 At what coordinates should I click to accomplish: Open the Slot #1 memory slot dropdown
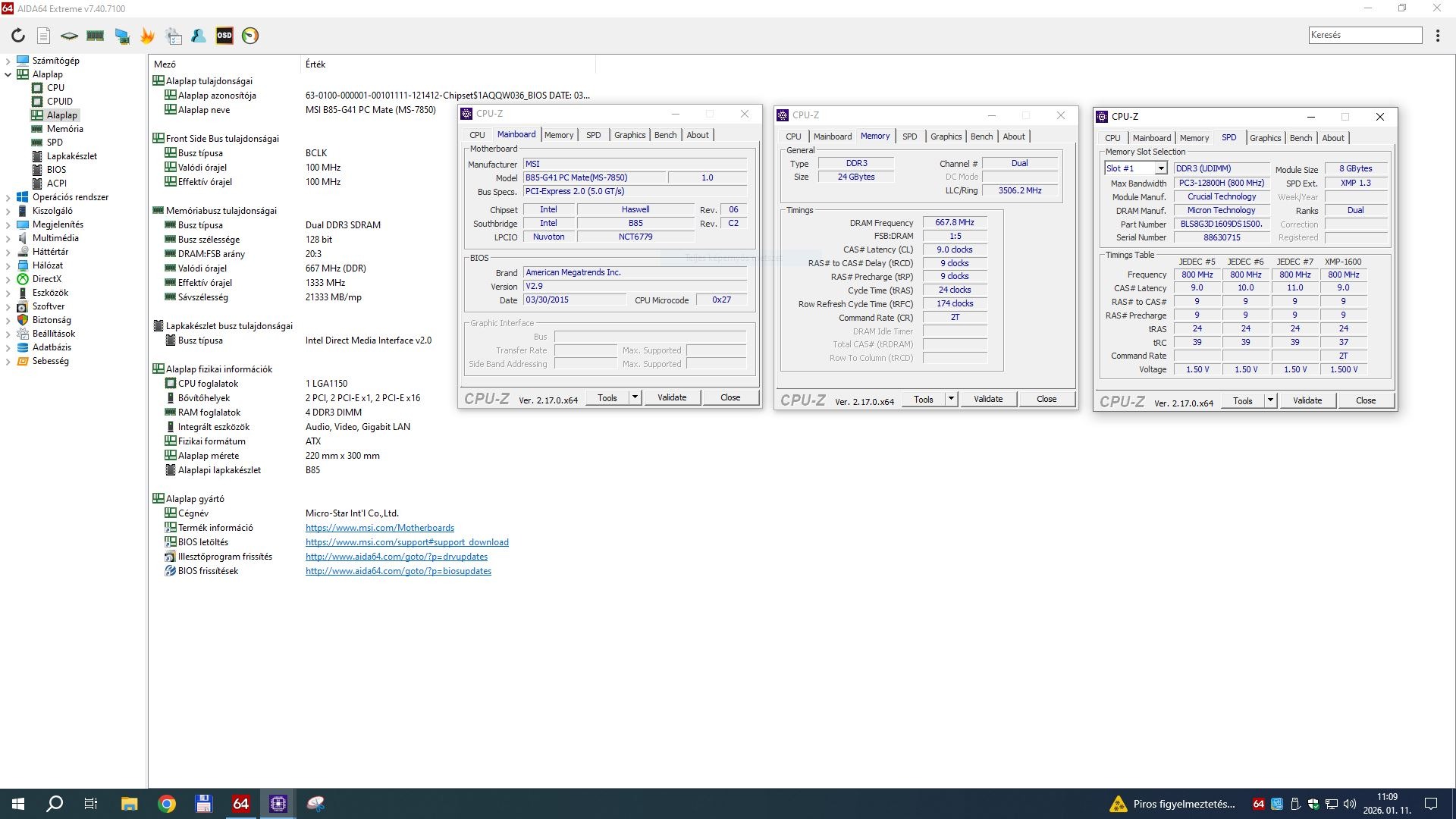coord(1160,168)
